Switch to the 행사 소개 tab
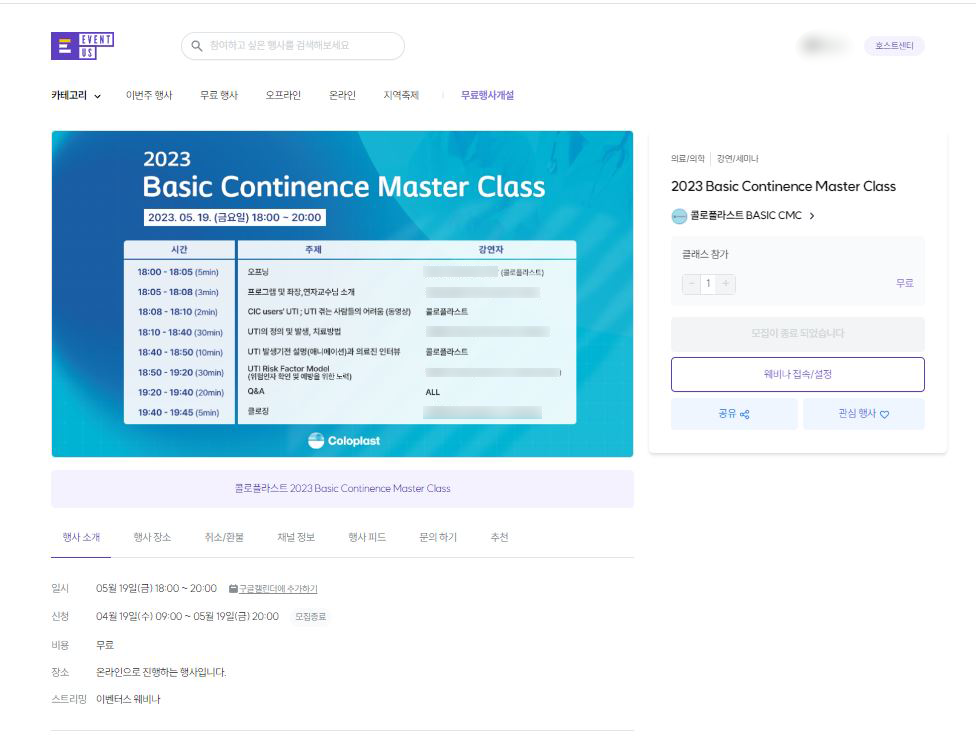 (81, 537)
